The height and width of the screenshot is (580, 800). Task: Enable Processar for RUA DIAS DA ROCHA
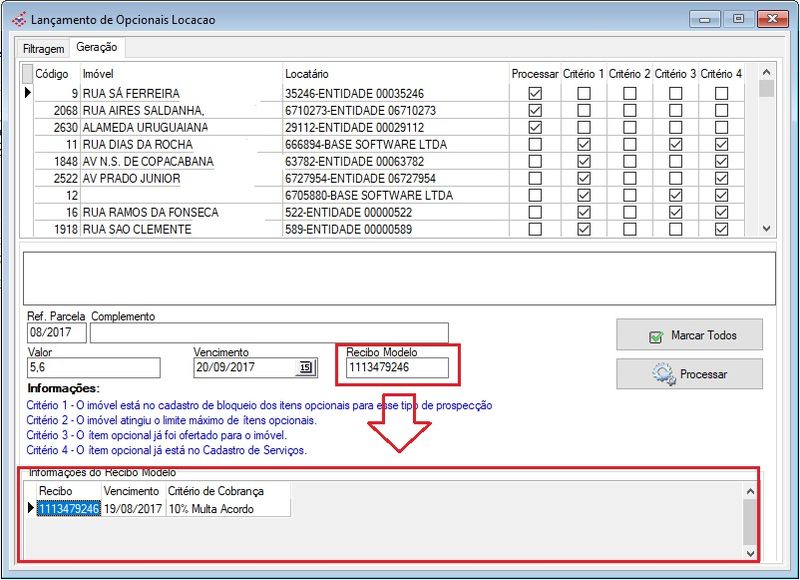click(535, 144)
